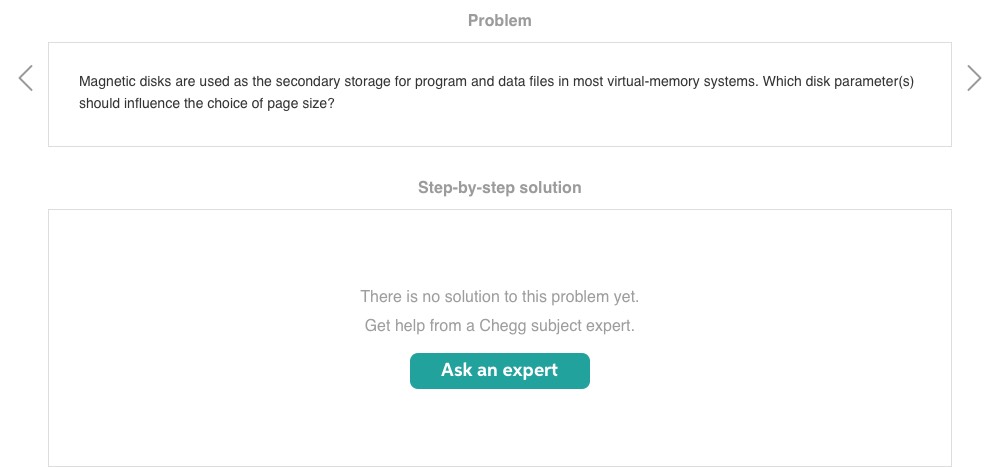Click the 'There is no solution' message
The image size is (1000, 467).
[x=499, y=296]
